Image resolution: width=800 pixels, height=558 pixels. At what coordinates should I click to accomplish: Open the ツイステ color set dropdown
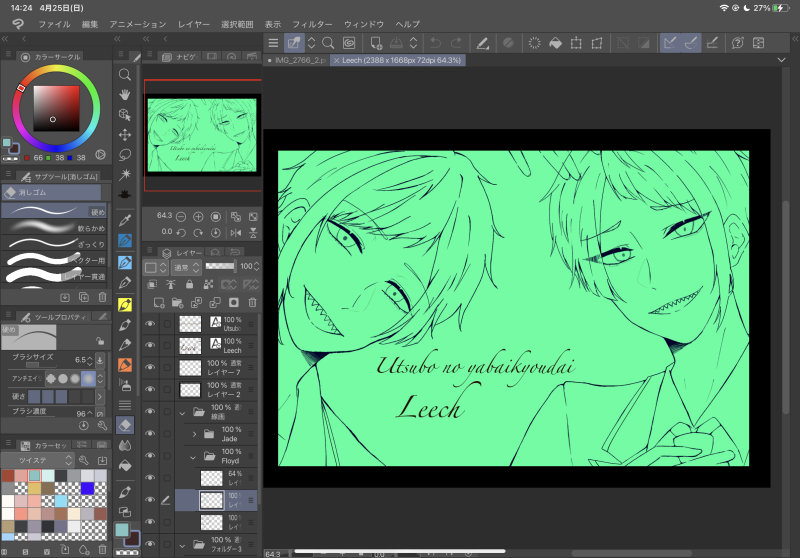(x=38, y=460)
